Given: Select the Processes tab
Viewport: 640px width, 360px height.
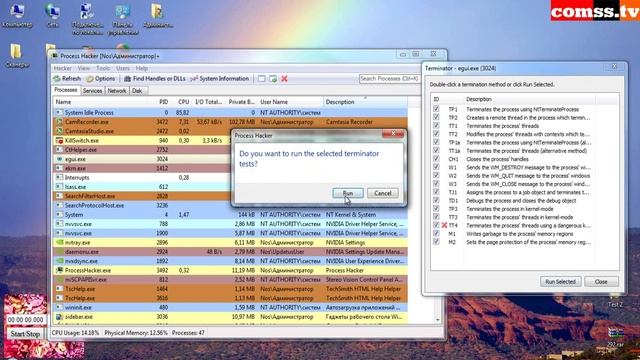Looking at the screenshot, I should point(65,90).
